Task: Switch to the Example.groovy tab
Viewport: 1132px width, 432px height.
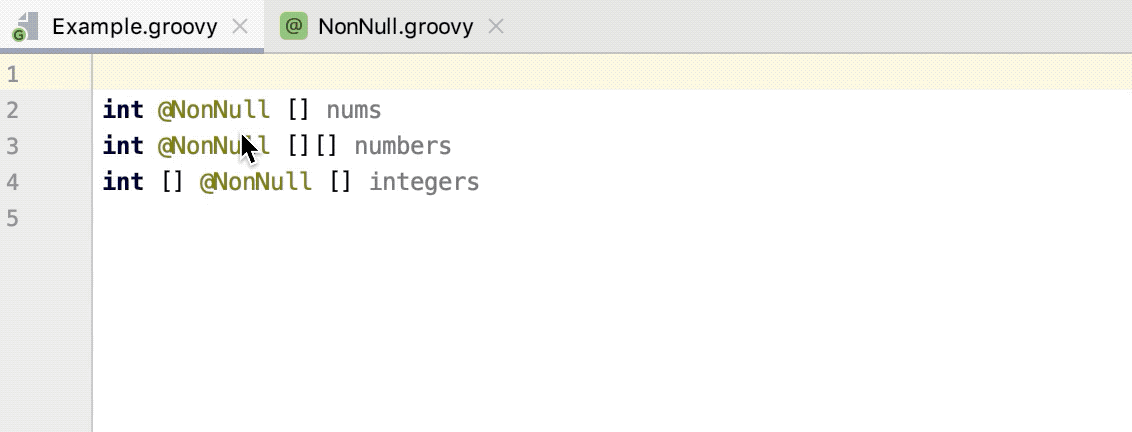Action: pos(134,27)
